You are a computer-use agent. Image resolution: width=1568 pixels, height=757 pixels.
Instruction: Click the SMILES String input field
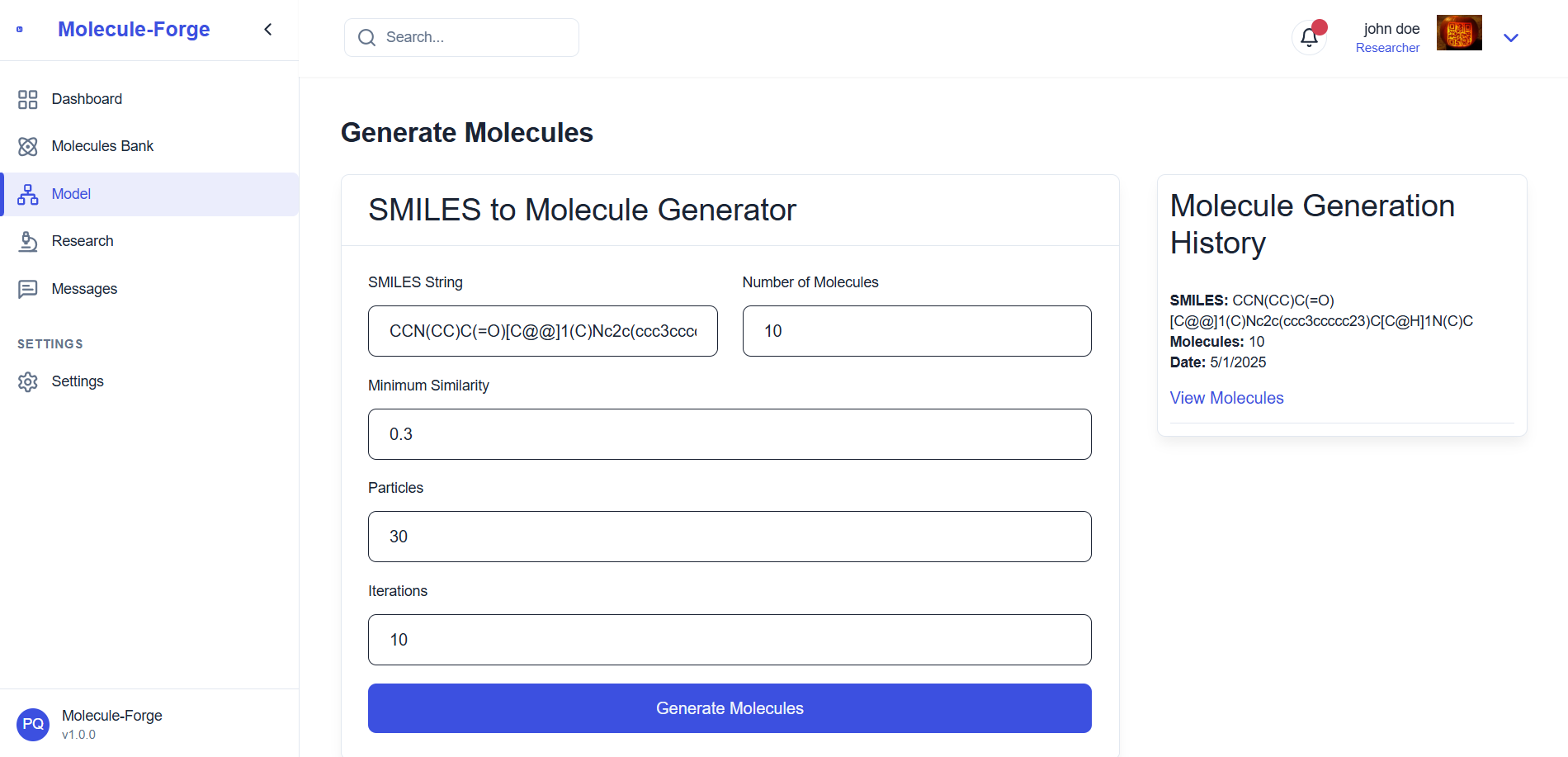point(542,331)
